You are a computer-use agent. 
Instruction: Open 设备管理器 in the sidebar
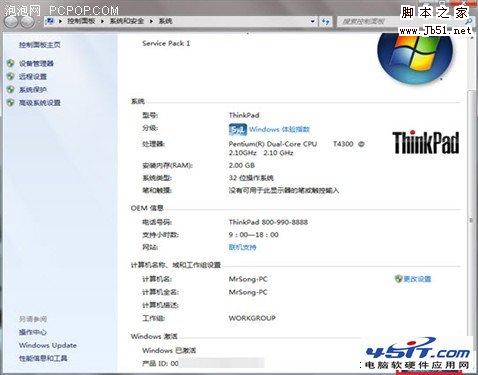coord(36,63)
